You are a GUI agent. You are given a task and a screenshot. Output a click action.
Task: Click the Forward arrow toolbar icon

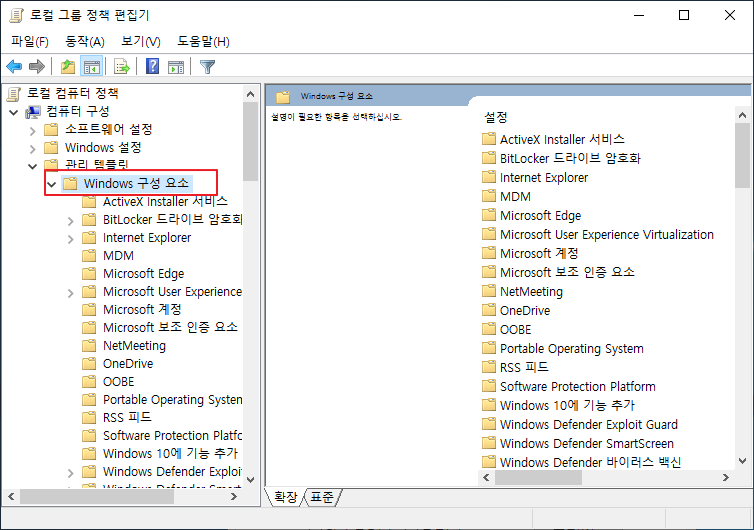click(37, 66)
